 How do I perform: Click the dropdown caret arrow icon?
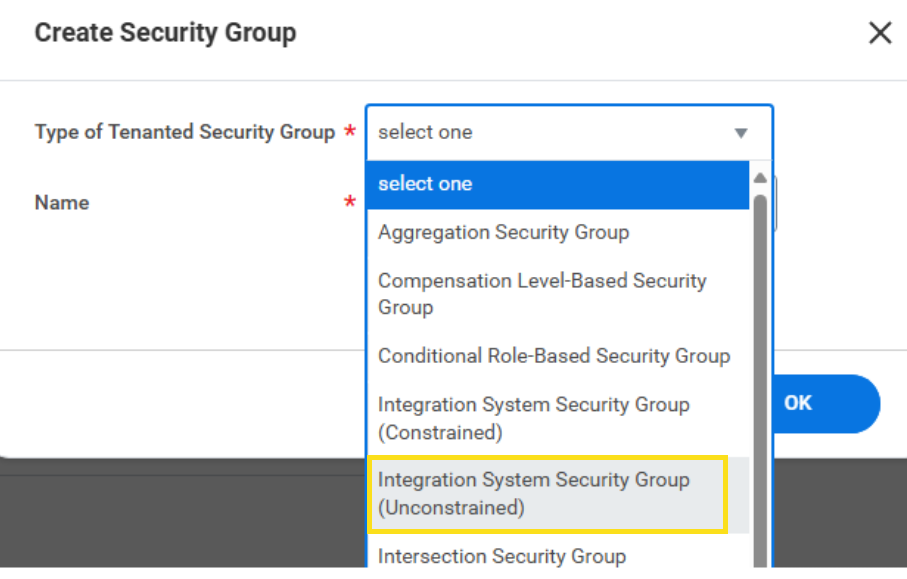[x=741, y=131]
